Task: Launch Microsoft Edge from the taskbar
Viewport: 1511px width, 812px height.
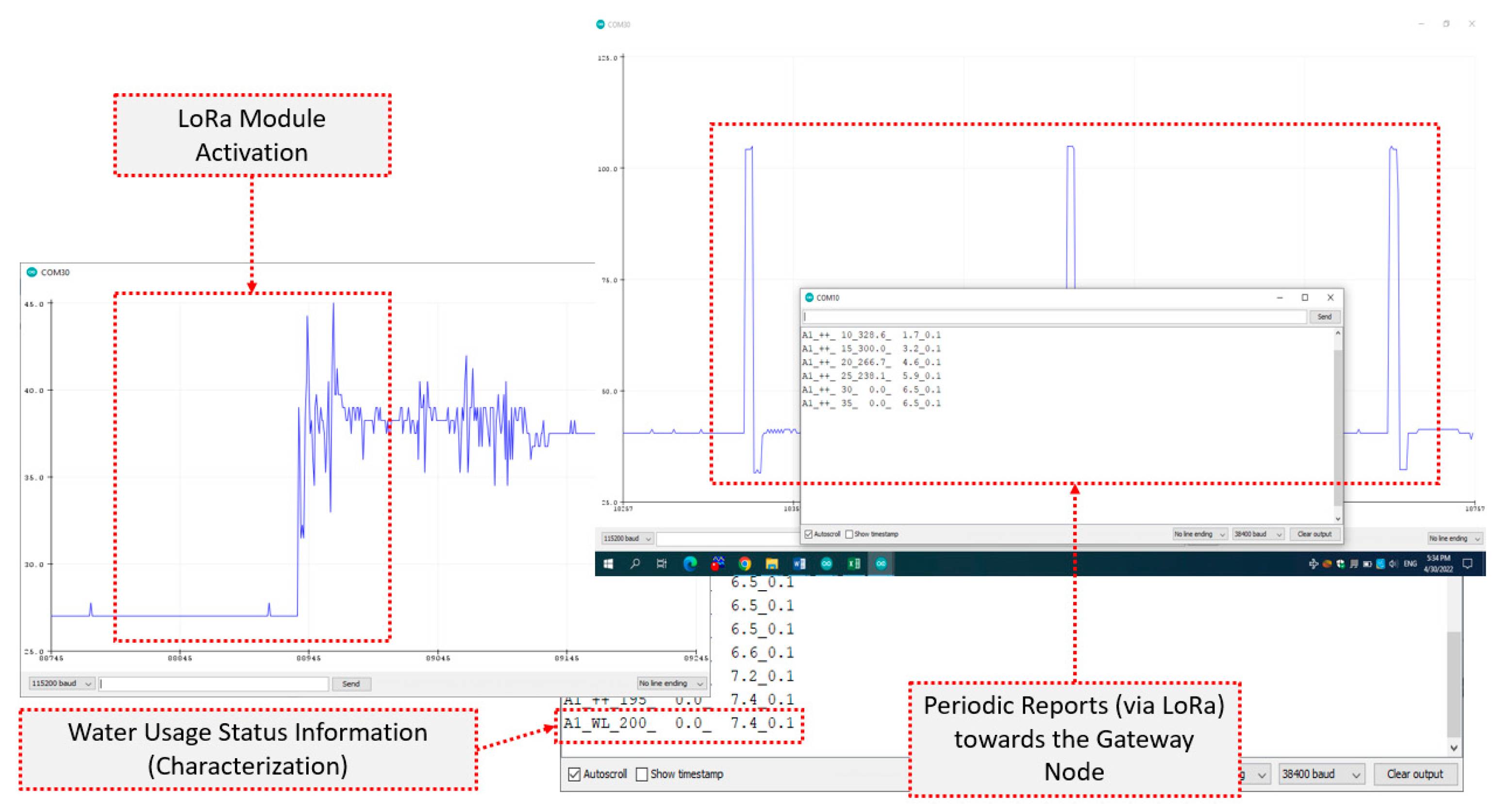Action: [690, 564]
